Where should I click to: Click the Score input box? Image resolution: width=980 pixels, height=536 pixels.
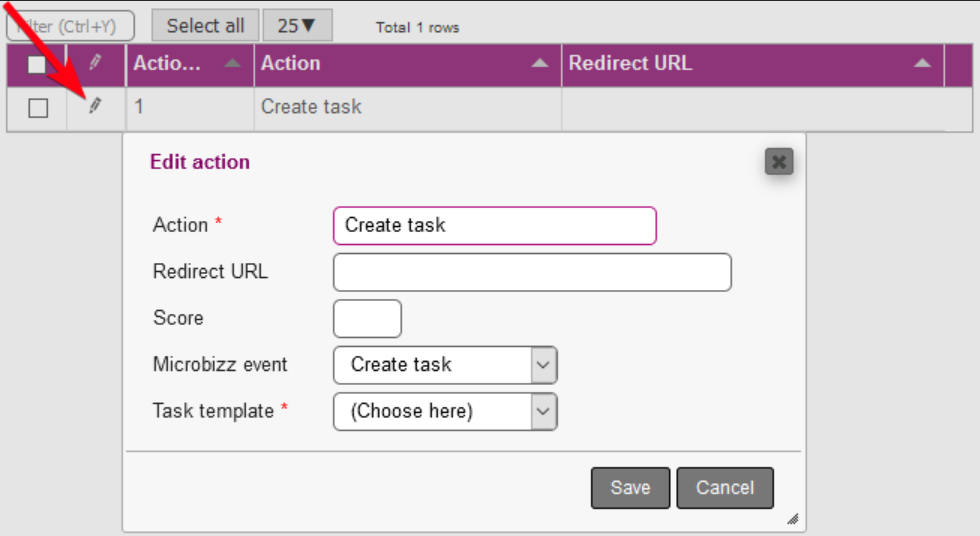[367, 319]
